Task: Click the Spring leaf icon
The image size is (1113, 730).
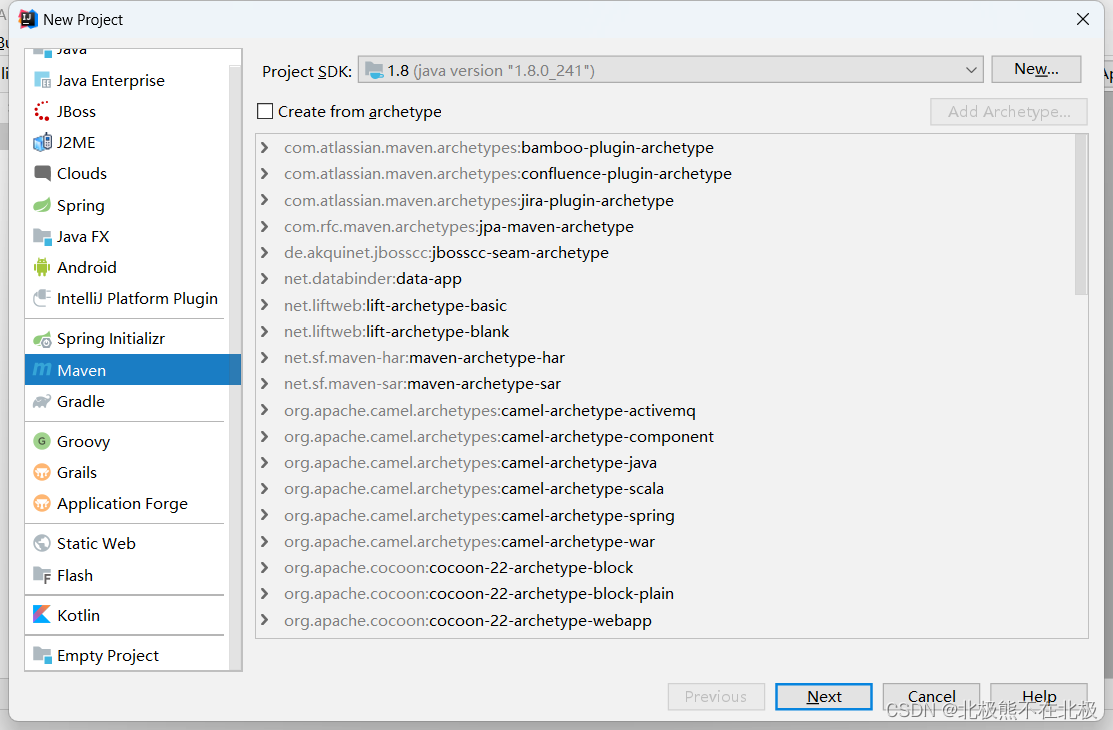Action: tap(42, 205)
